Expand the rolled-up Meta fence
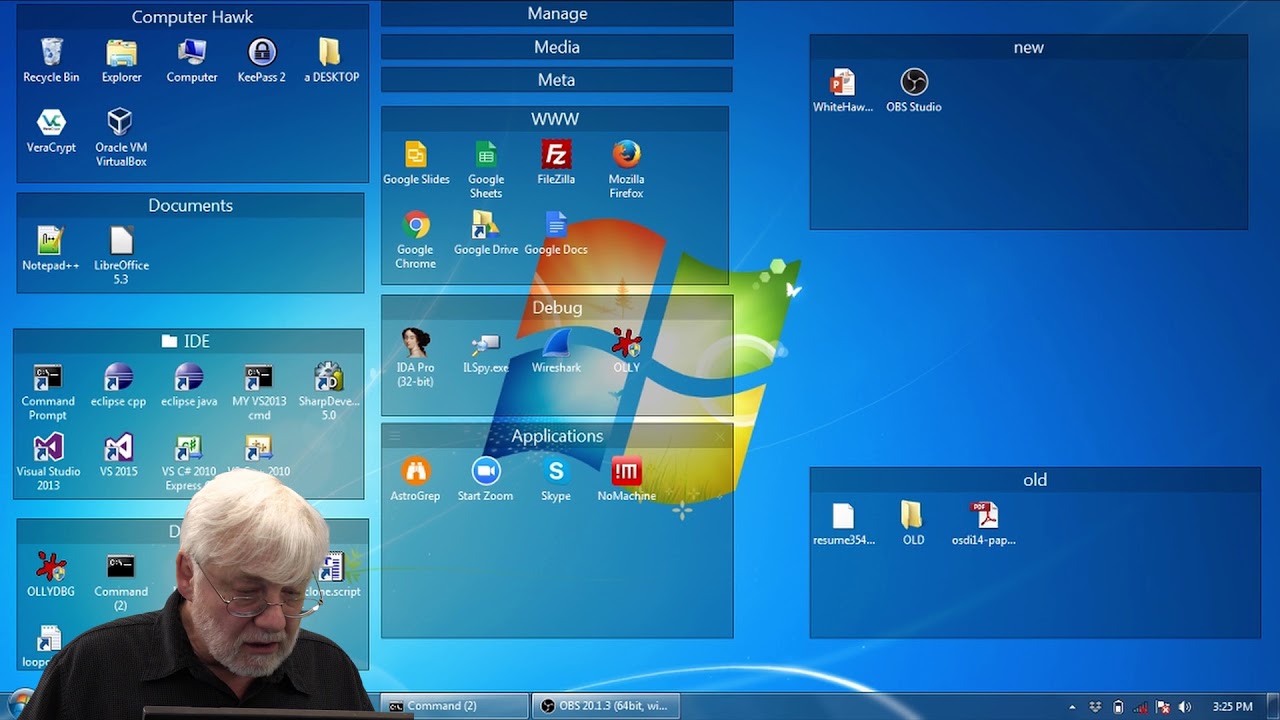Viewport: 1280px width, 720px height. [557, 80]
